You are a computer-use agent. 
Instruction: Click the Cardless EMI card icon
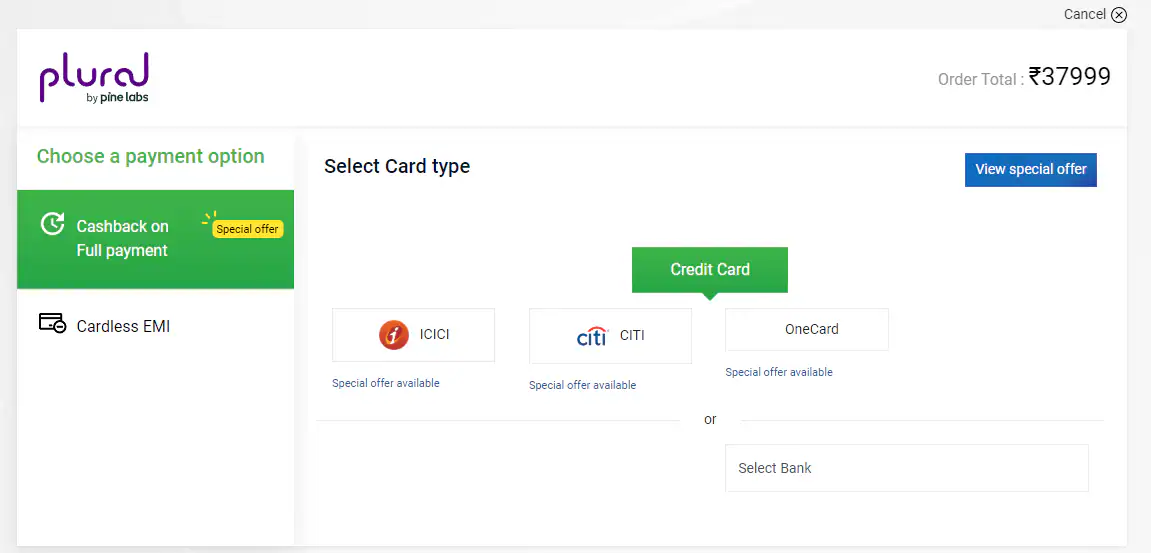(52, 324)
